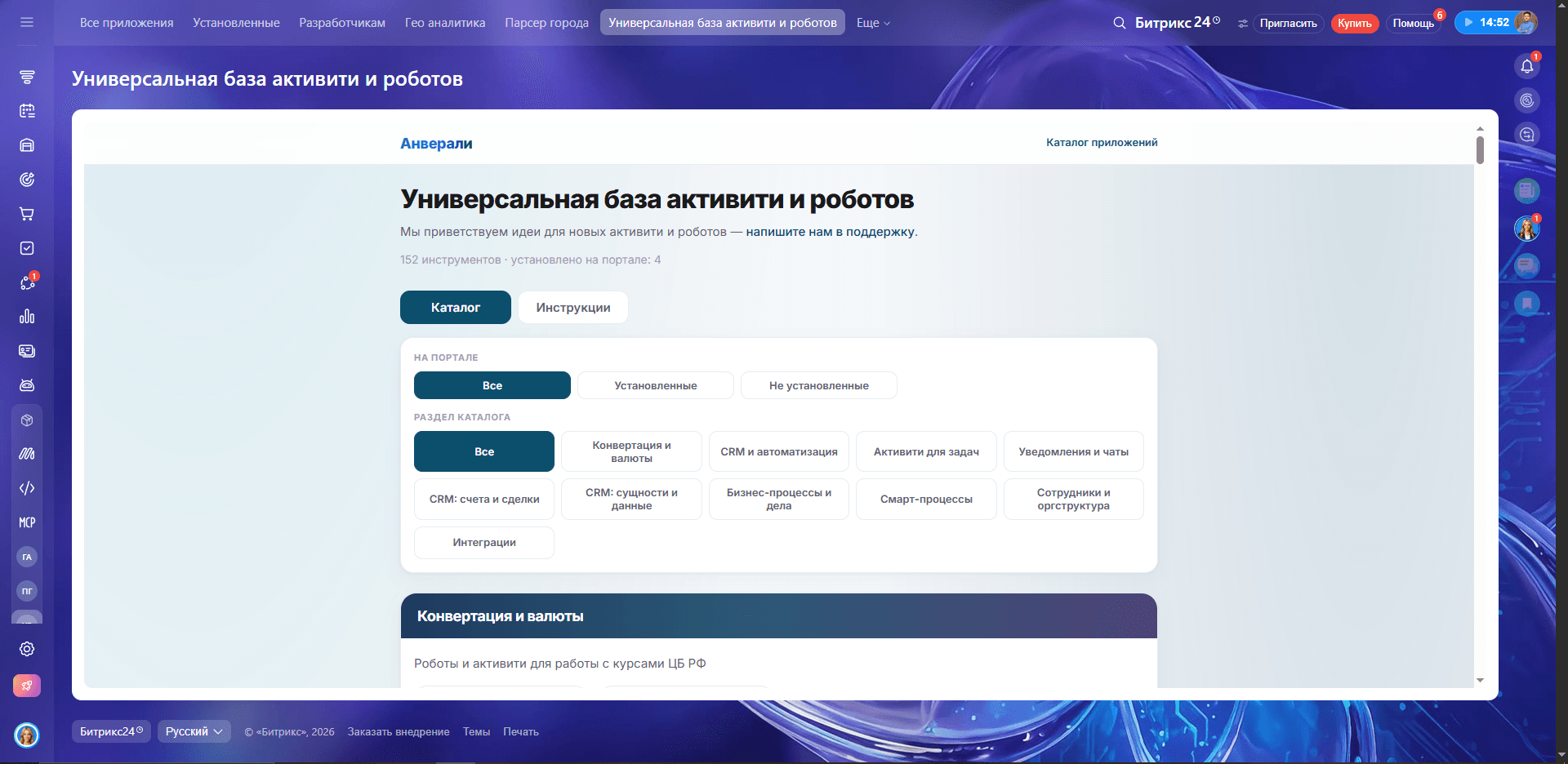Click the search magnifier icon in header

[x=1120, y=23]
